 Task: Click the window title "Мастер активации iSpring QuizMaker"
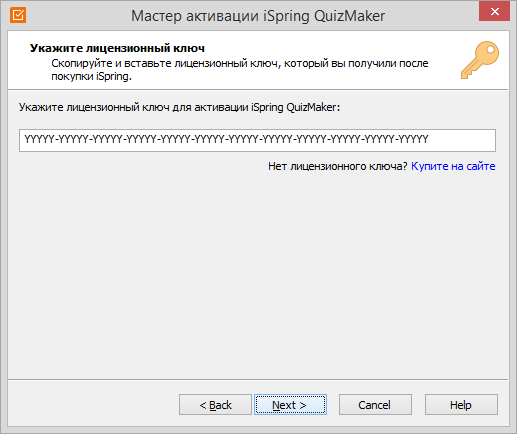(258, 16)
